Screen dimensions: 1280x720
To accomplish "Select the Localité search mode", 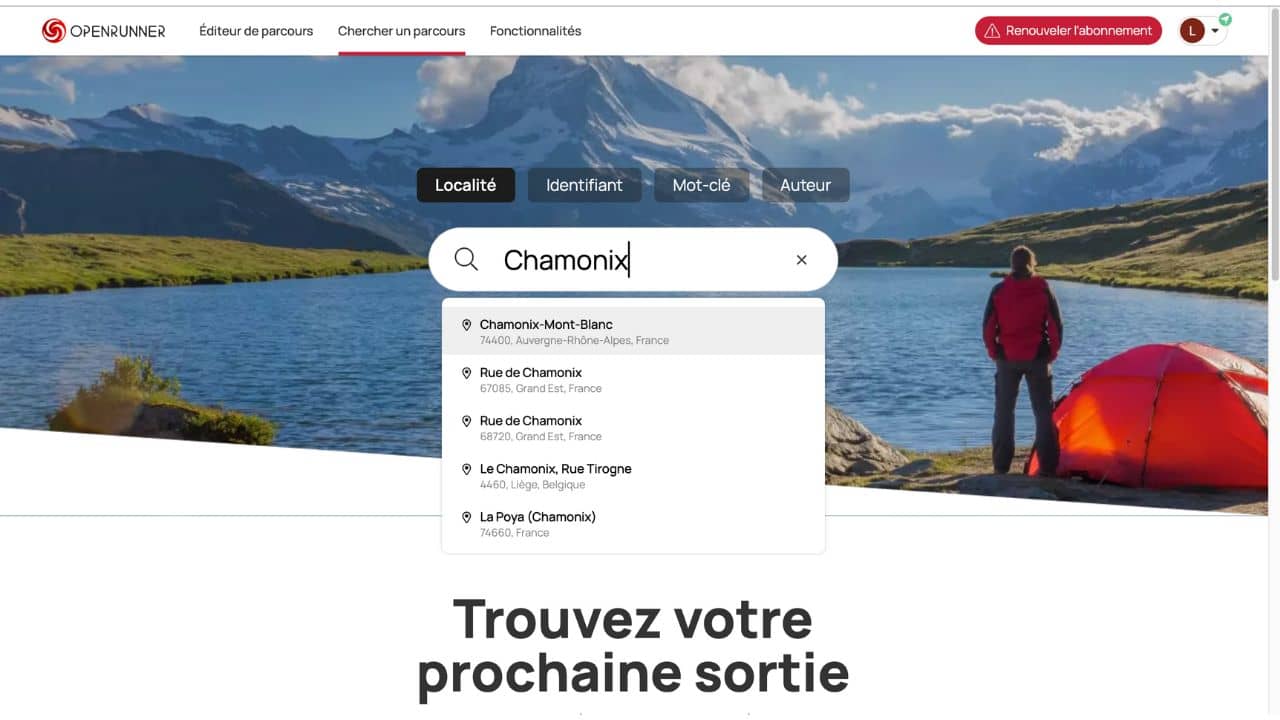I will click(466, 185).
